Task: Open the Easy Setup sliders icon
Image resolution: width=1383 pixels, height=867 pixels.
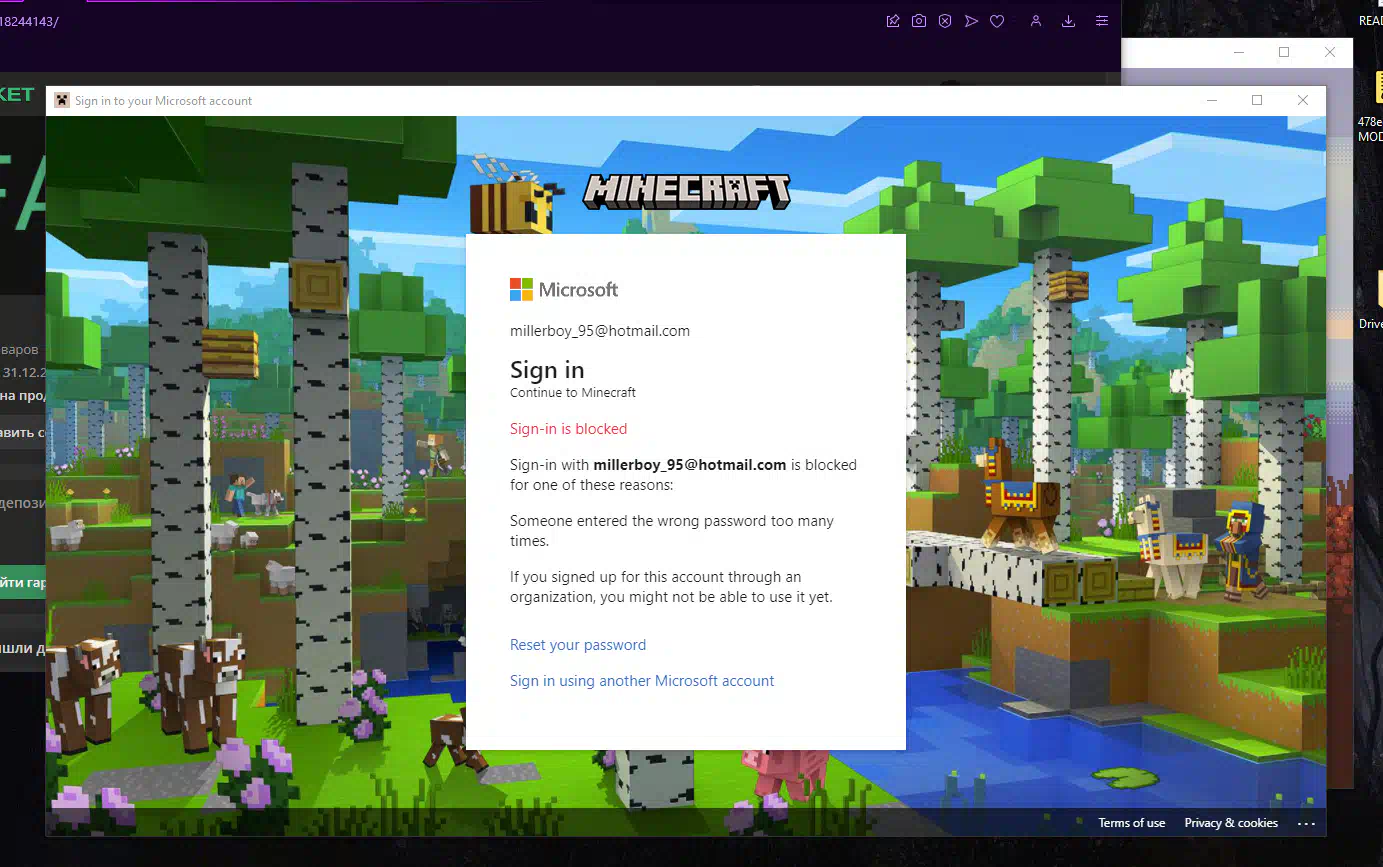Action: (x=1101, y=21)
